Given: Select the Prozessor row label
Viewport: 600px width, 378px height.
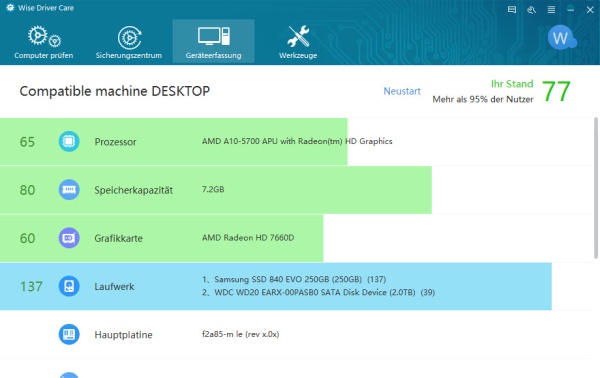Looking at the screenshot, I should pos(115,142).
